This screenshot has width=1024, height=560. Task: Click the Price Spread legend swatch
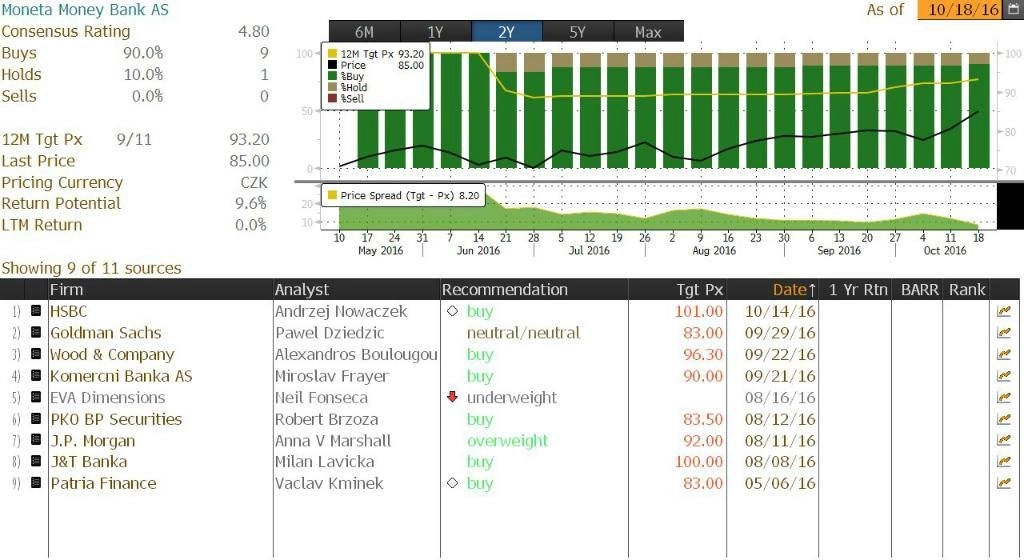332,194
